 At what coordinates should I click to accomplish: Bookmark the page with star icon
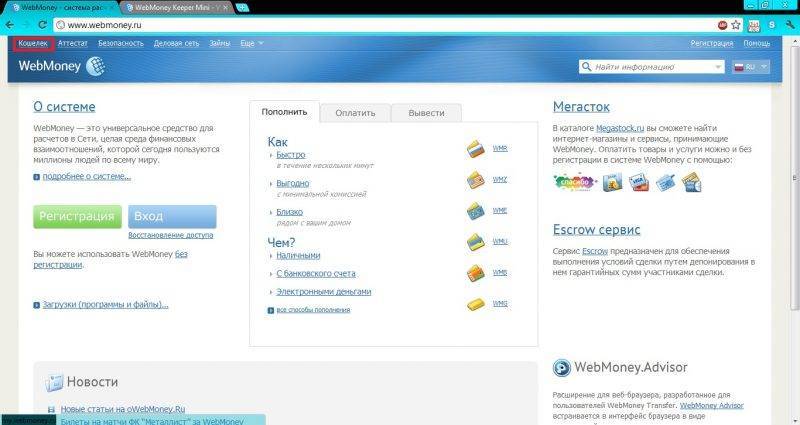point(736,24)
